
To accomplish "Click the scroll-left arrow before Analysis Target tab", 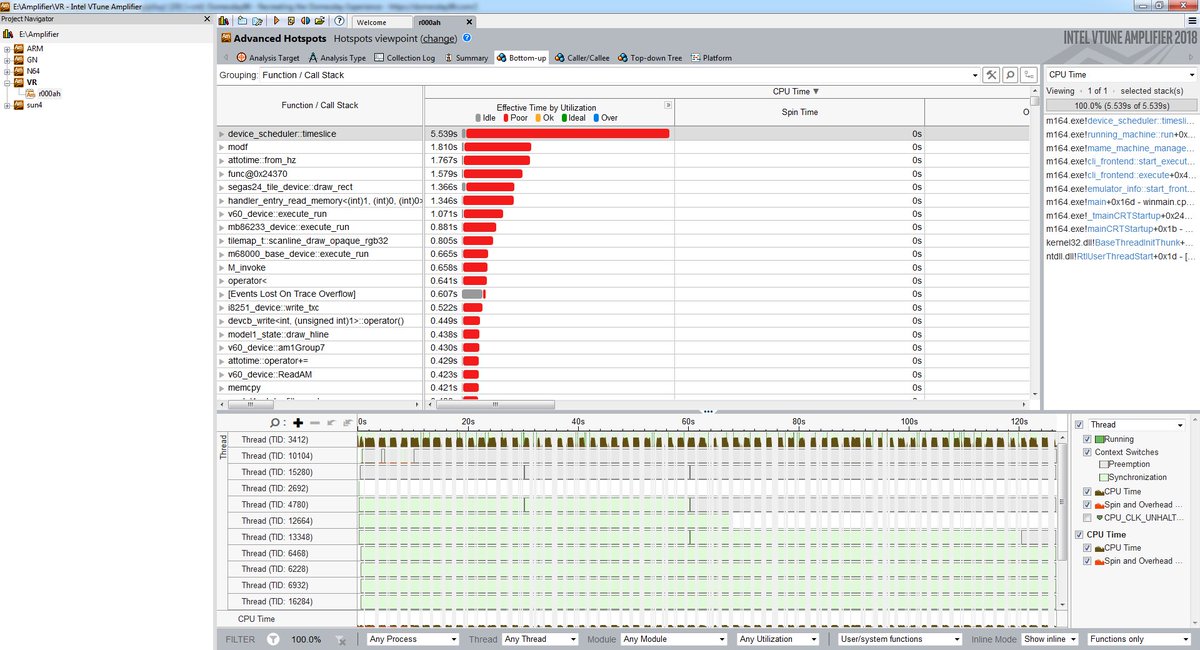I will tap(225, 58).
